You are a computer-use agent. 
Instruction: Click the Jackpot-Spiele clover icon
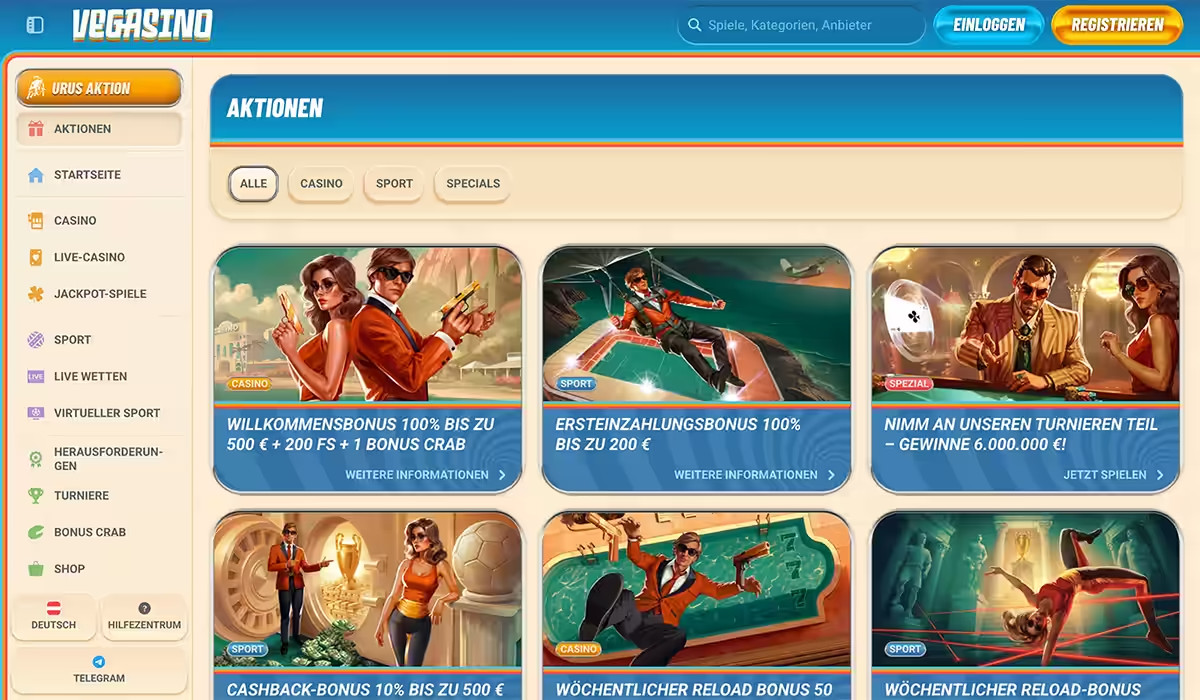pos(36,294)
